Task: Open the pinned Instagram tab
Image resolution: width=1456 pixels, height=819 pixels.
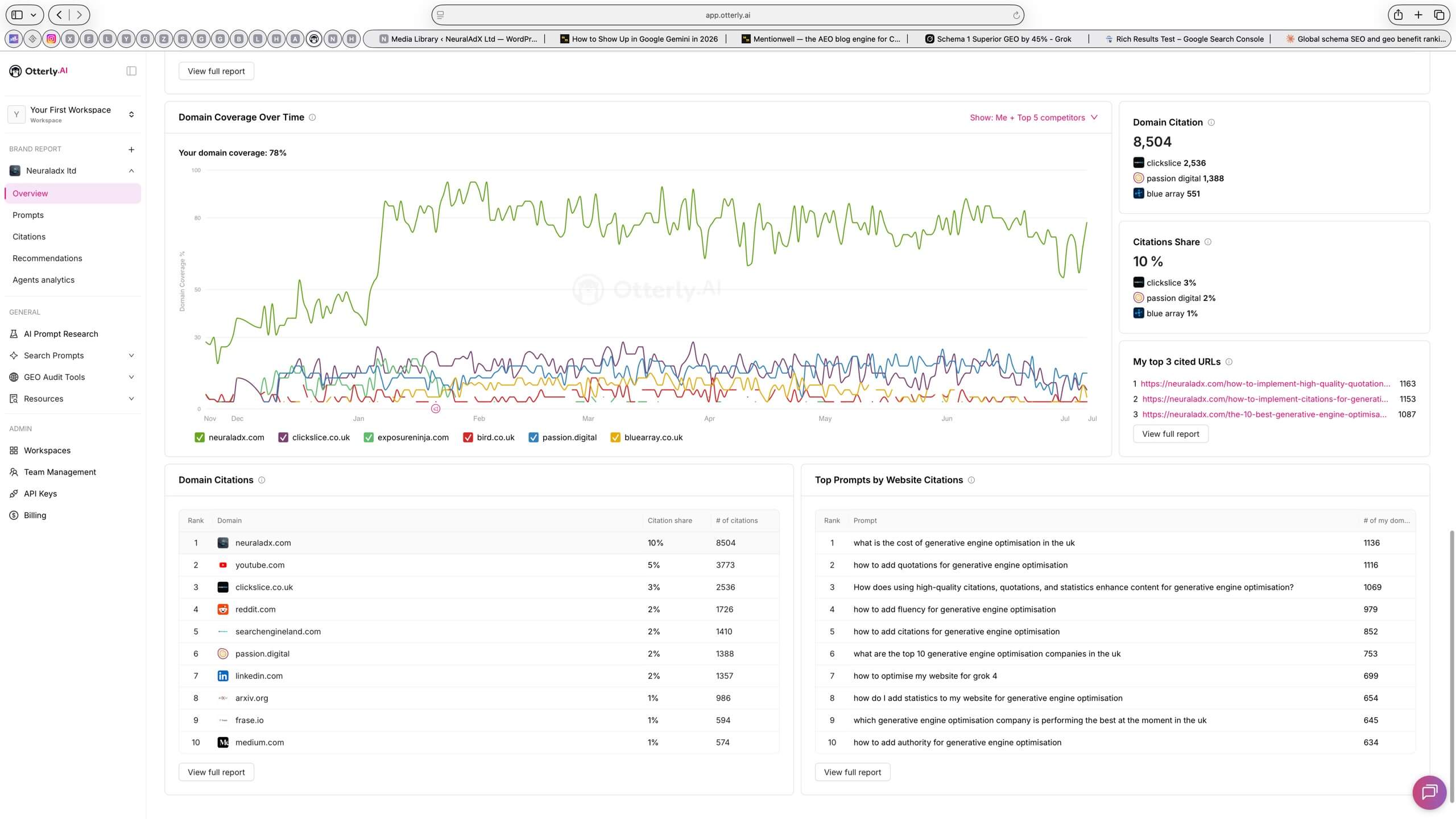Action: [51, 39]
